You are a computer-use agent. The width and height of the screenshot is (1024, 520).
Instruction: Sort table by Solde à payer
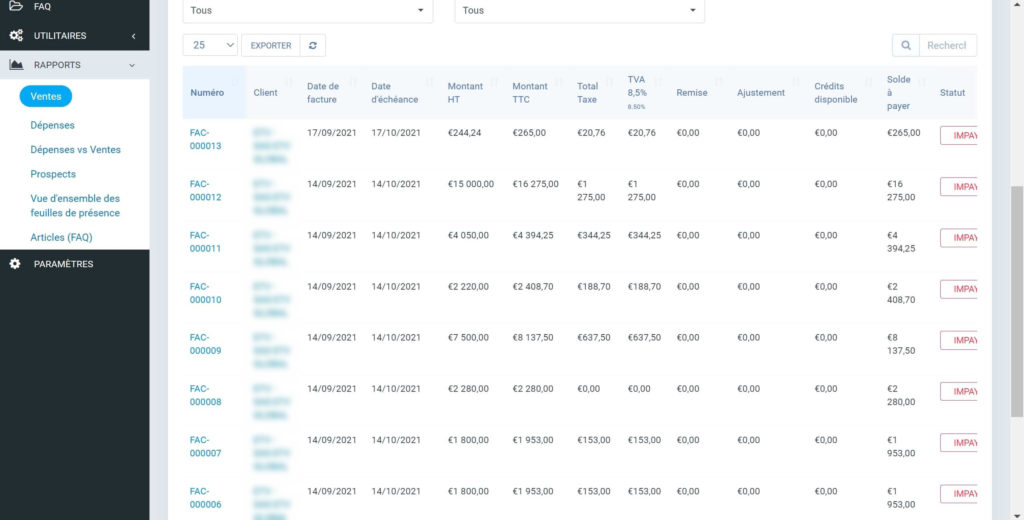click(906, 93)
